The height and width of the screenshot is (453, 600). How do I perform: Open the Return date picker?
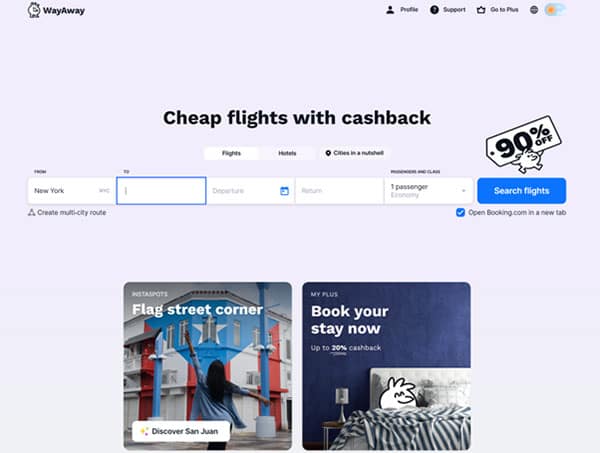pyautogui.click(x=339, y=191)
